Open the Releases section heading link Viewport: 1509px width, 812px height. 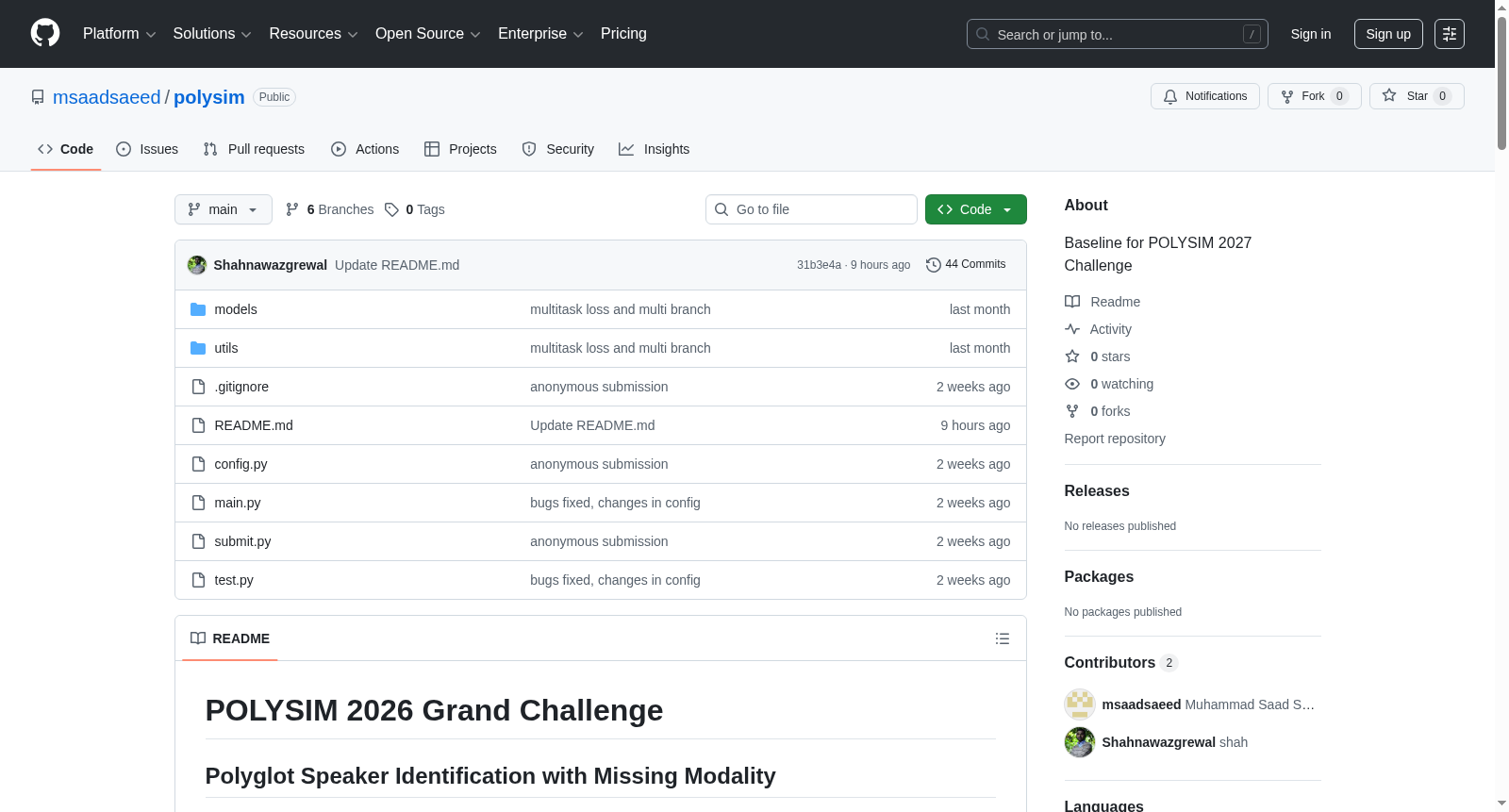click(x=1097, y=490)
